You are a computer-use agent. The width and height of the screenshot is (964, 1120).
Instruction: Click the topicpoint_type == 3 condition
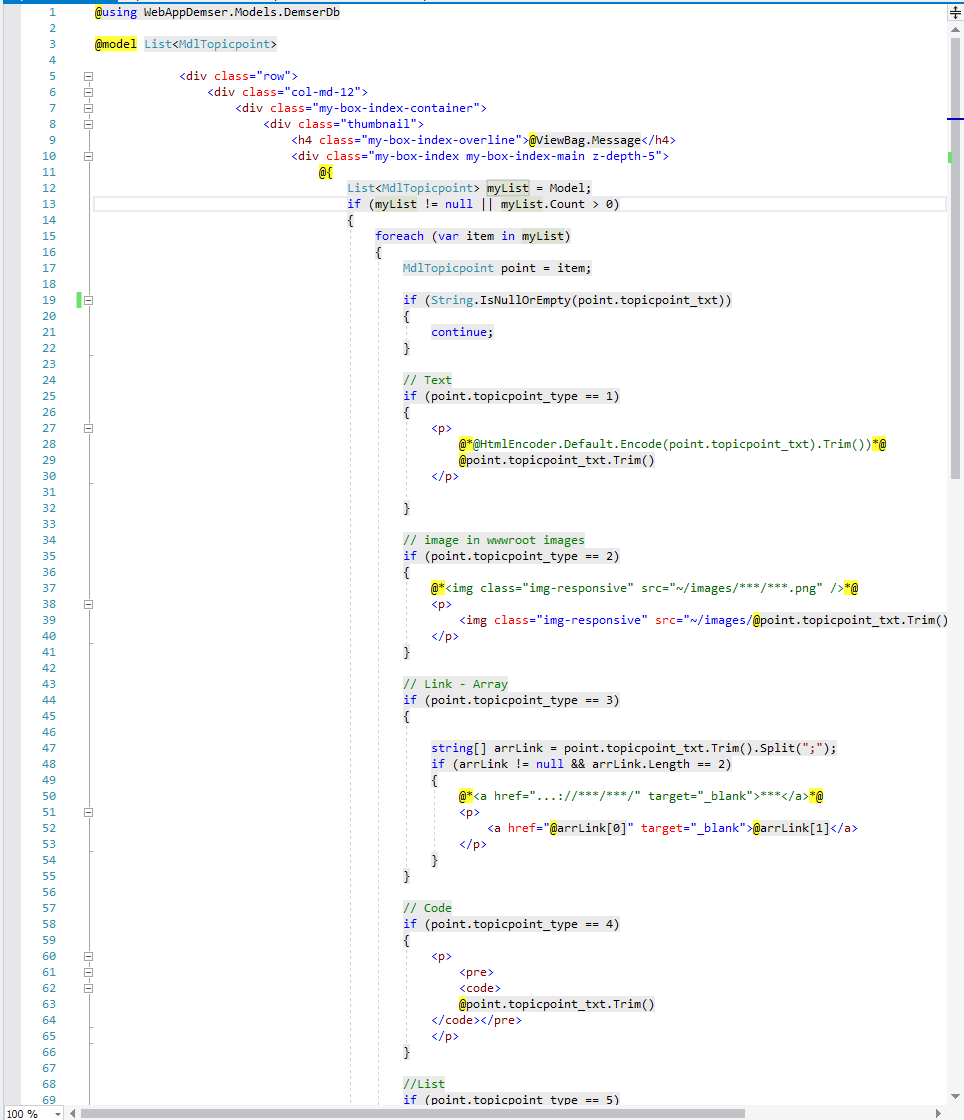pos(522,700)
